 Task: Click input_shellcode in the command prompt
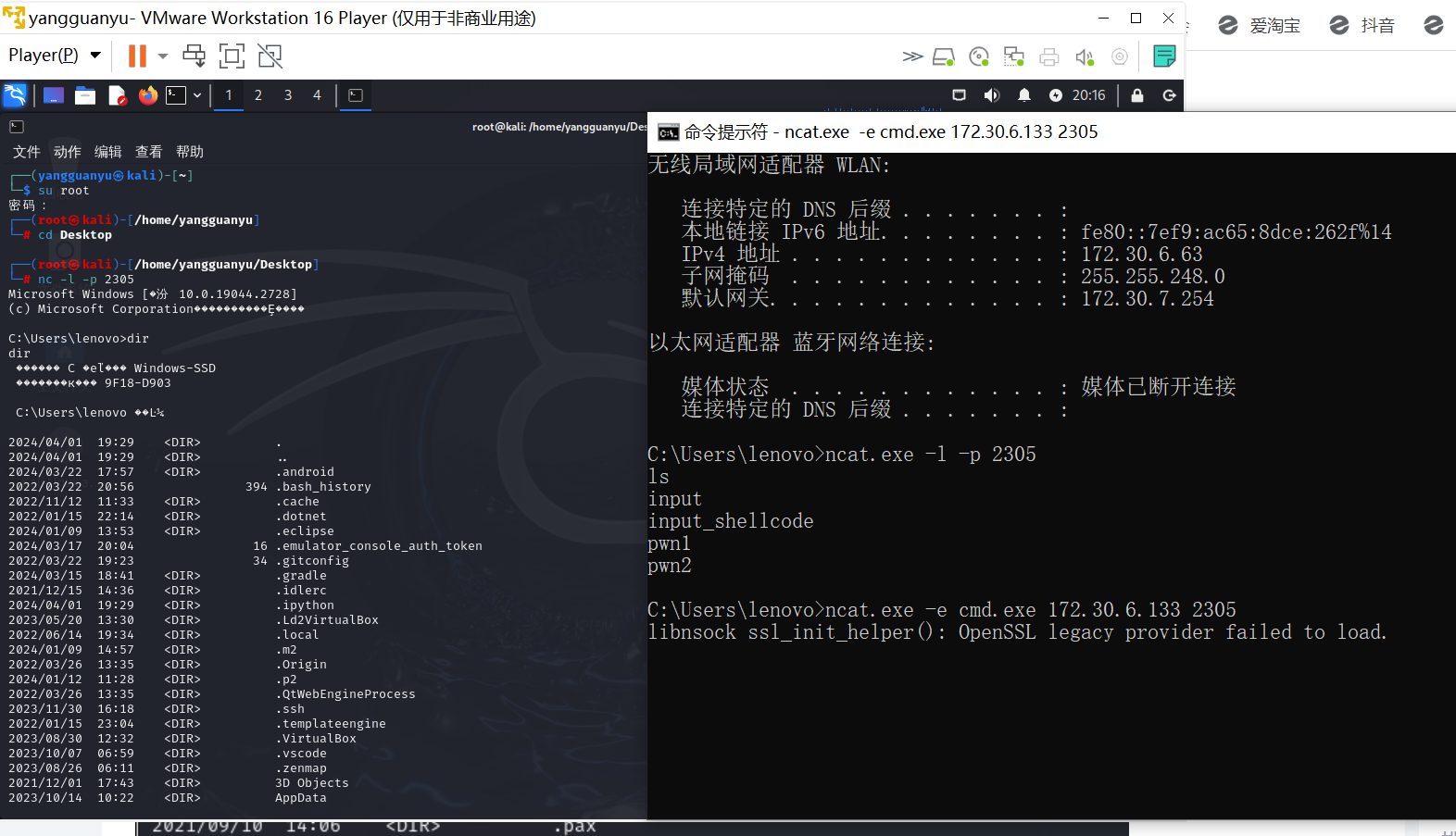731,521
